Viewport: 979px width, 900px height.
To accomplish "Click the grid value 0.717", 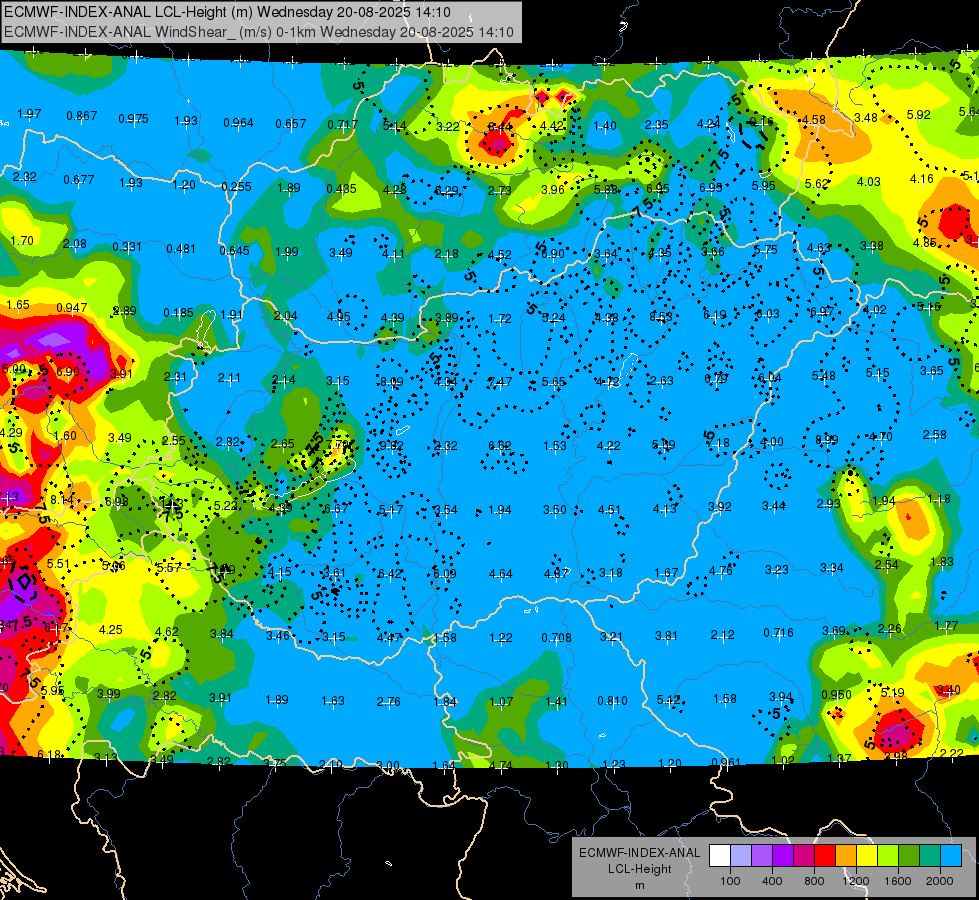I will click(x=342, y=125).
